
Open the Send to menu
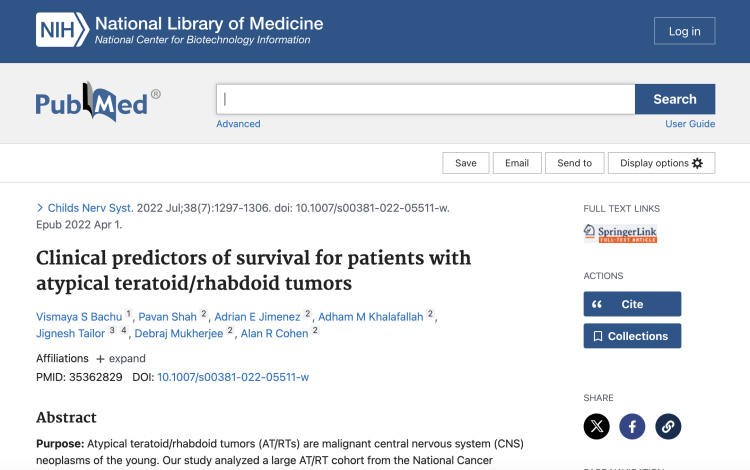(574, 163)
